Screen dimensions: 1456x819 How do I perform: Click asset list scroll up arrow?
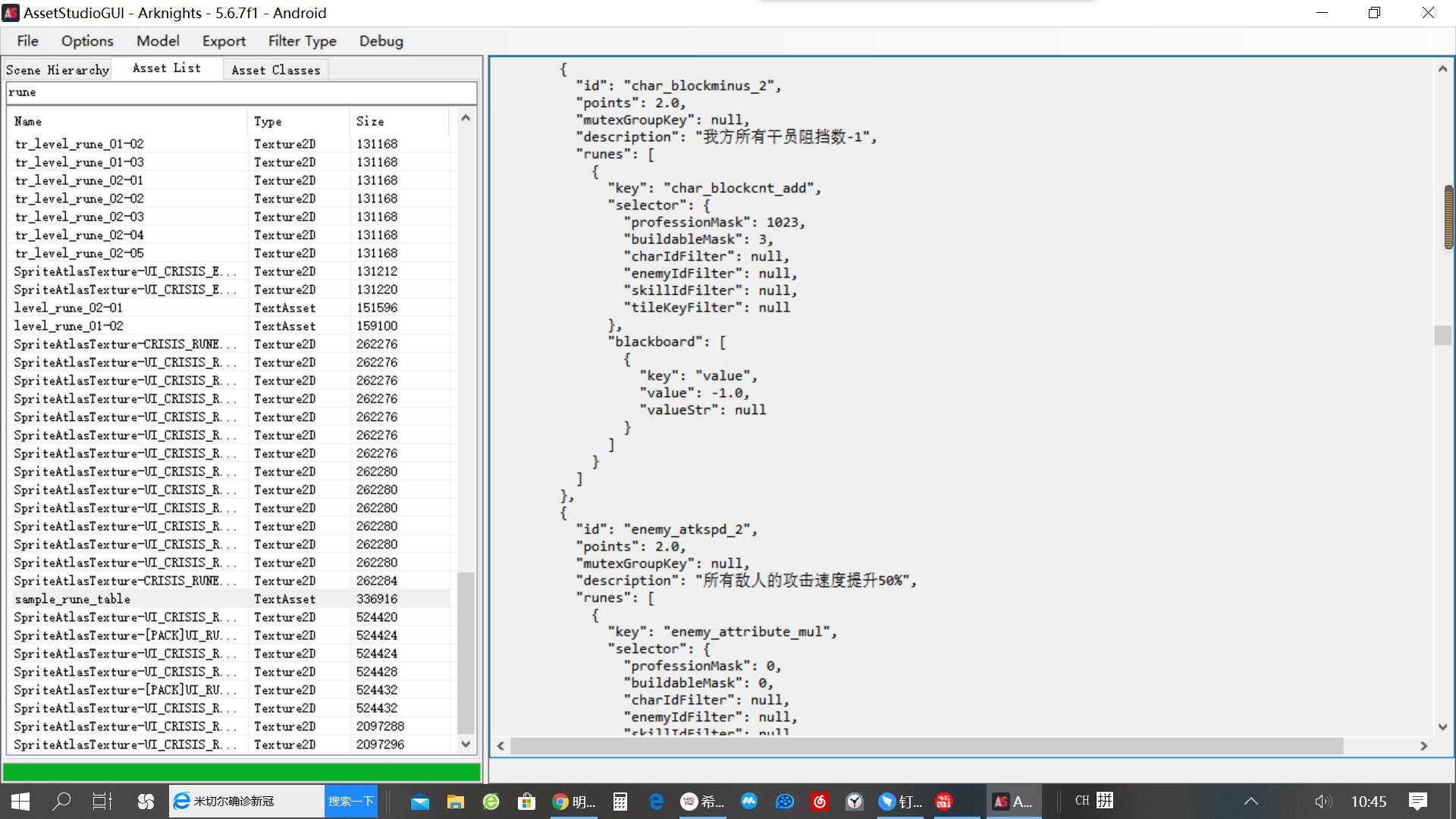[x=466, y=118]
